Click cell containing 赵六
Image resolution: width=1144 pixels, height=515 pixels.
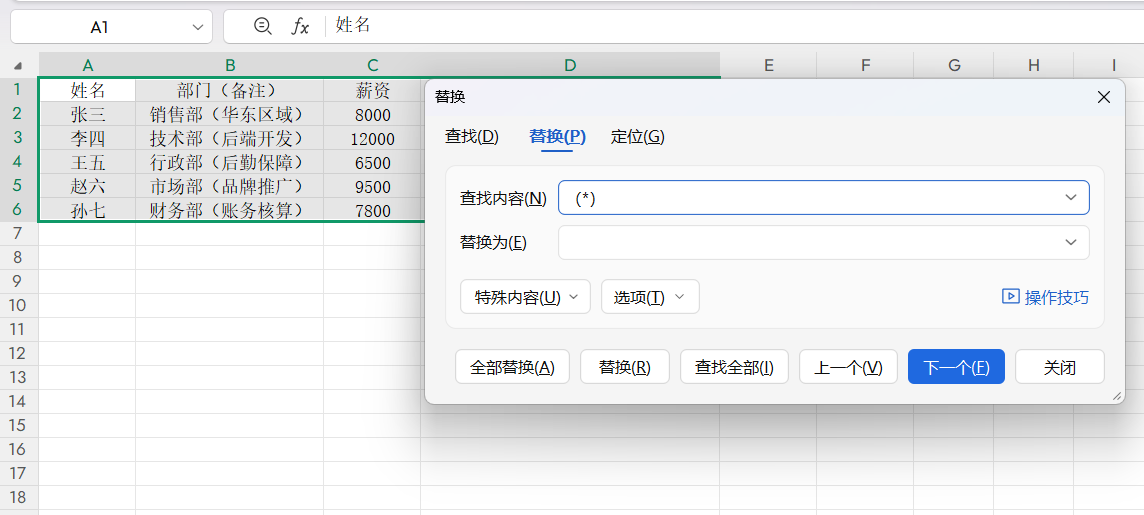coord(88,187)
